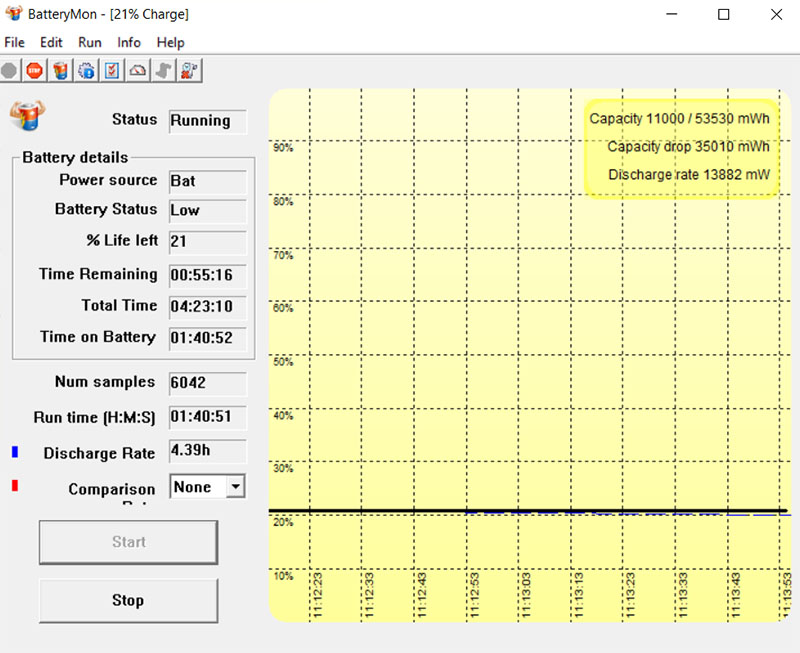Click the checklist toolbar icon
The height and width of the screenshot is (653, 800).
pyautogui.click(x=112, y=70)
